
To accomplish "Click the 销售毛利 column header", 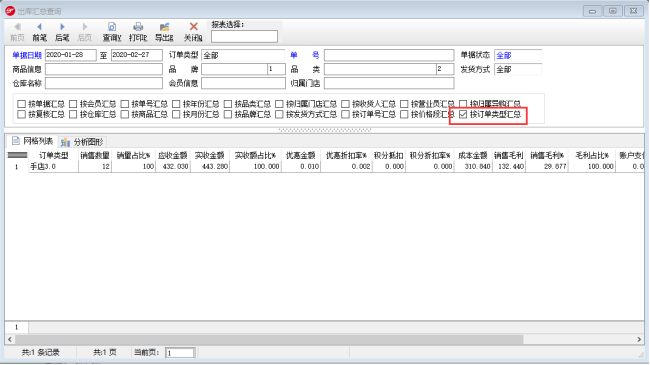I will [509, 156].
